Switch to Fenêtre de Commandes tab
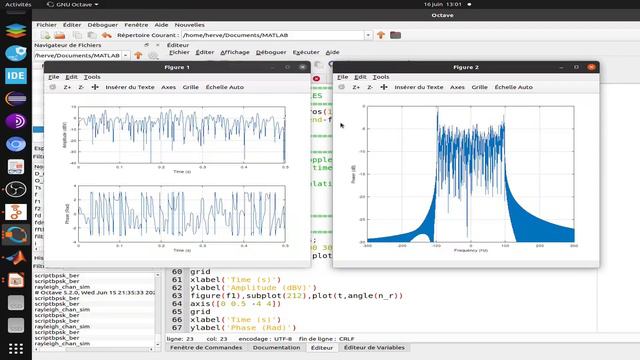Screen dimensions: 640x360 click(x=206, y=347)
